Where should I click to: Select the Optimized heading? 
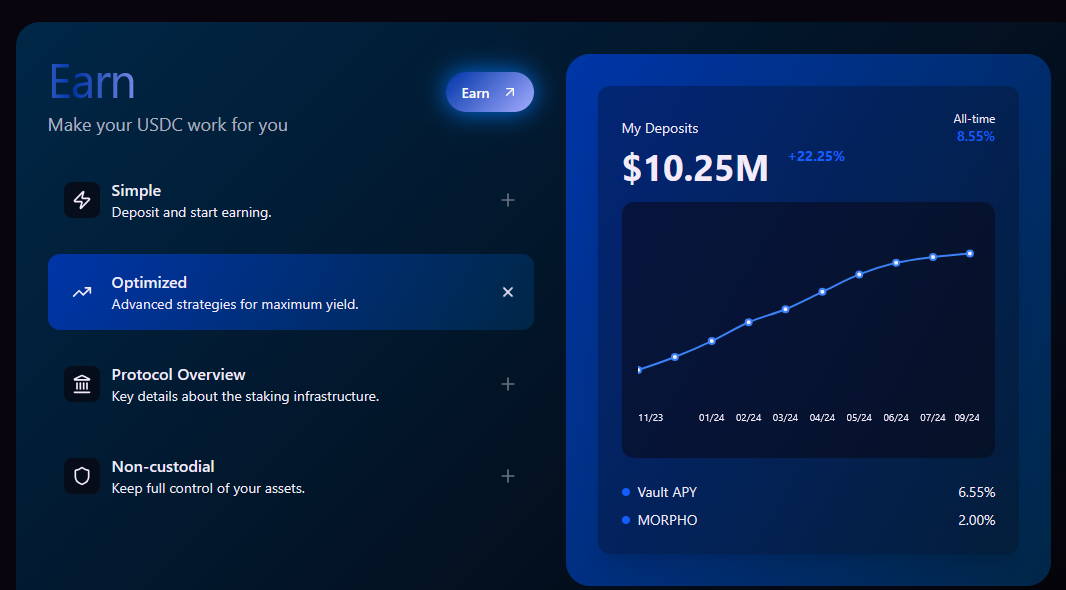click(x=149, y=283)
